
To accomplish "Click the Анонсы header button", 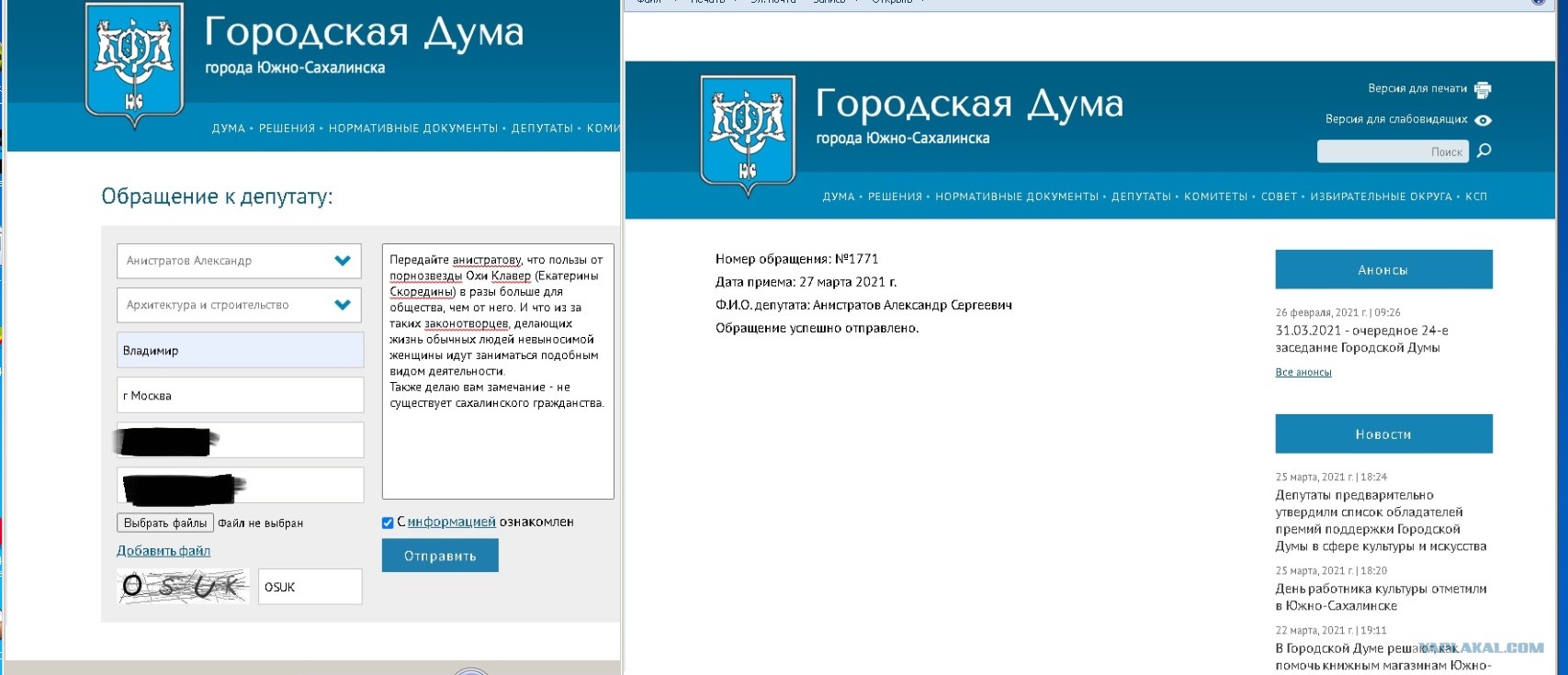I will click(1383, 270).
